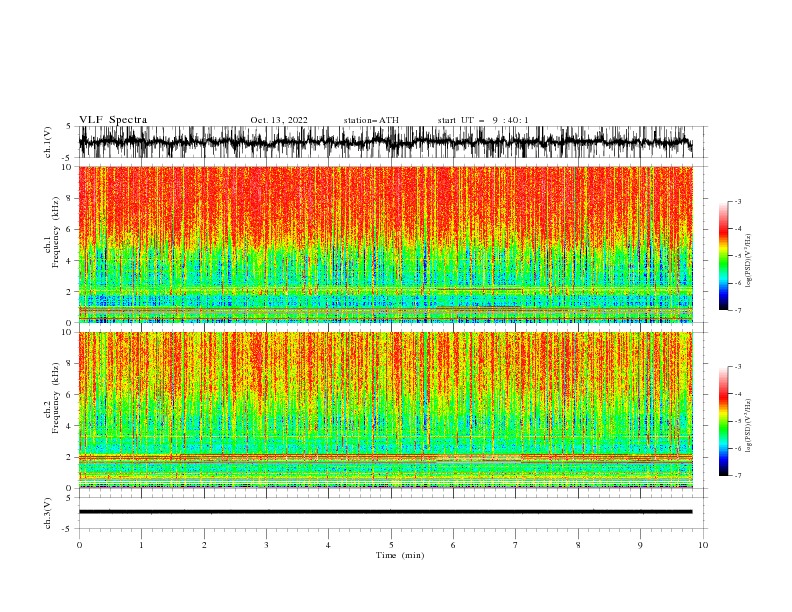This screenshot has height=612, width=792.
Task: Click time-axis tick label "2"
Action: (x=204, y=545)
